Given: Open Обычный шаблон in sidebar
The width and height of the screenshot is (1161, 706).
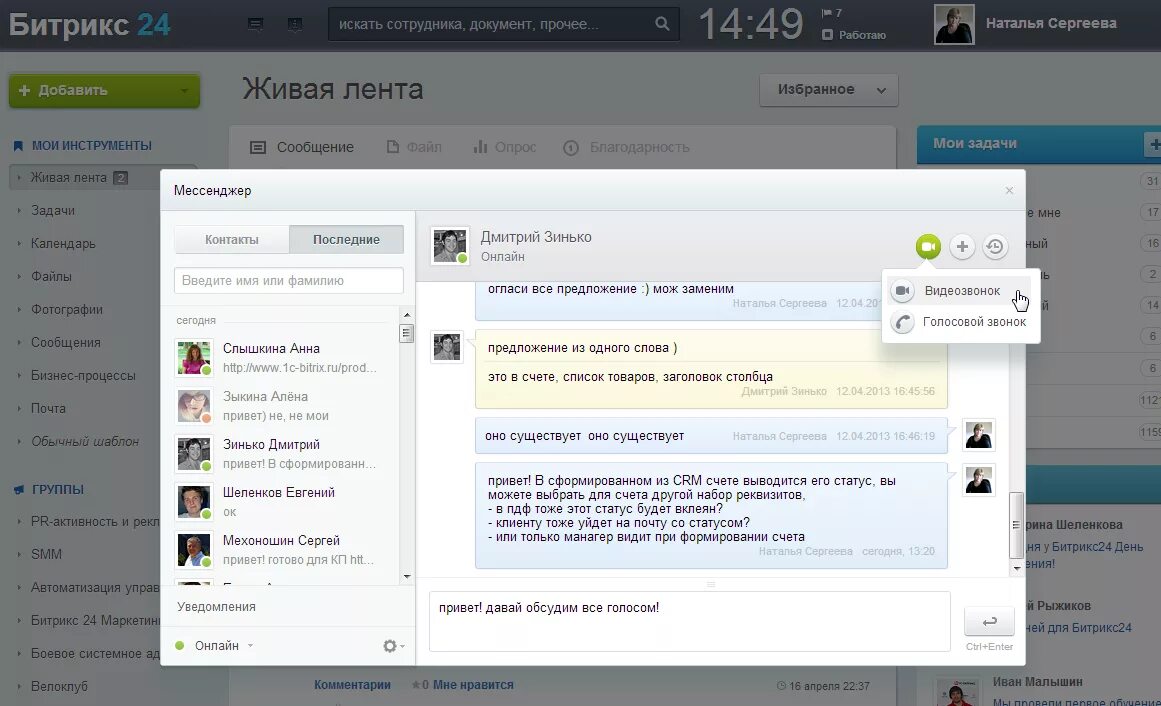Looking at the screenshot, I should click(x=84, y=442).
